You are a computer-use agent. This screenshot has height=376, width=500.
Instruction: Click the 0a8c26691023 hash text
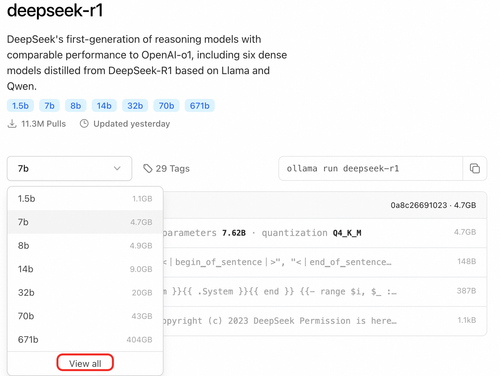[419, 205]
